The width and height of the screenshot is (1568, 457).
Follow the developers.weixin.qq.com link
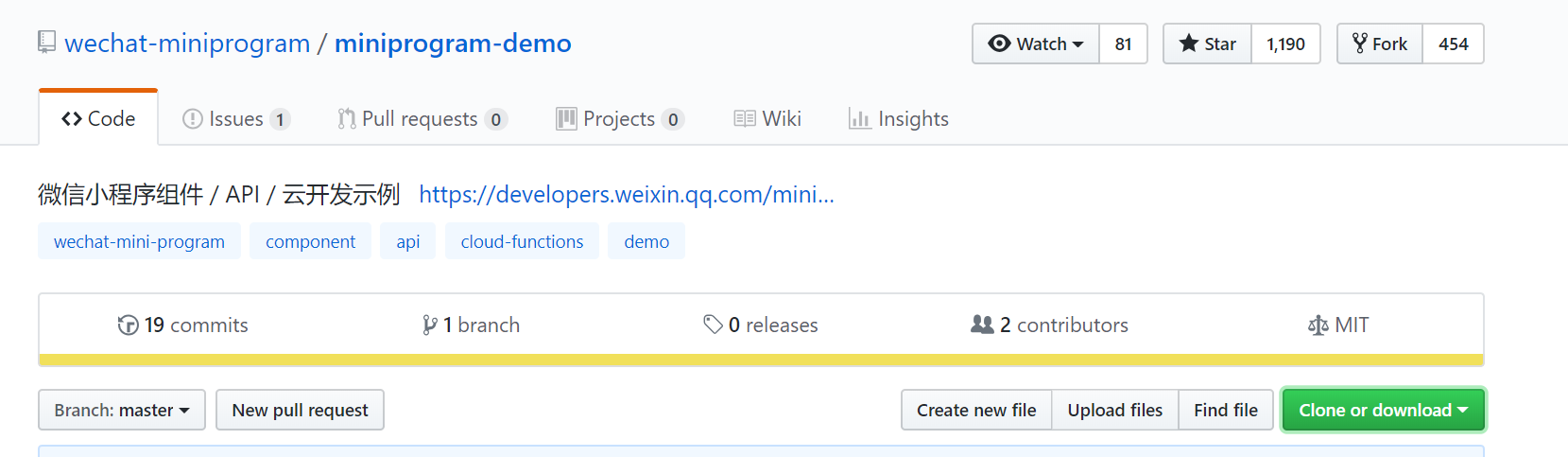627,194
